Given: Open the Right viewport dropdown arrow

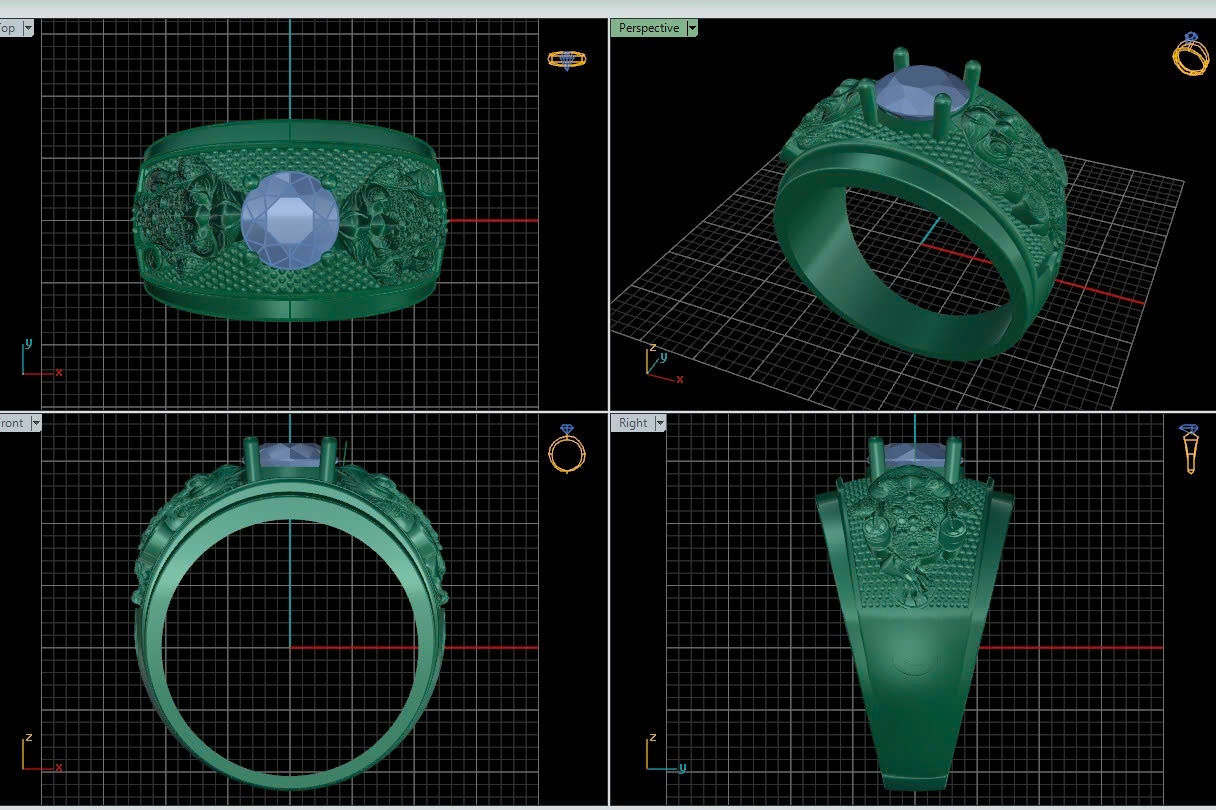Looking at the screenshot, I should [x=660, y=423].
